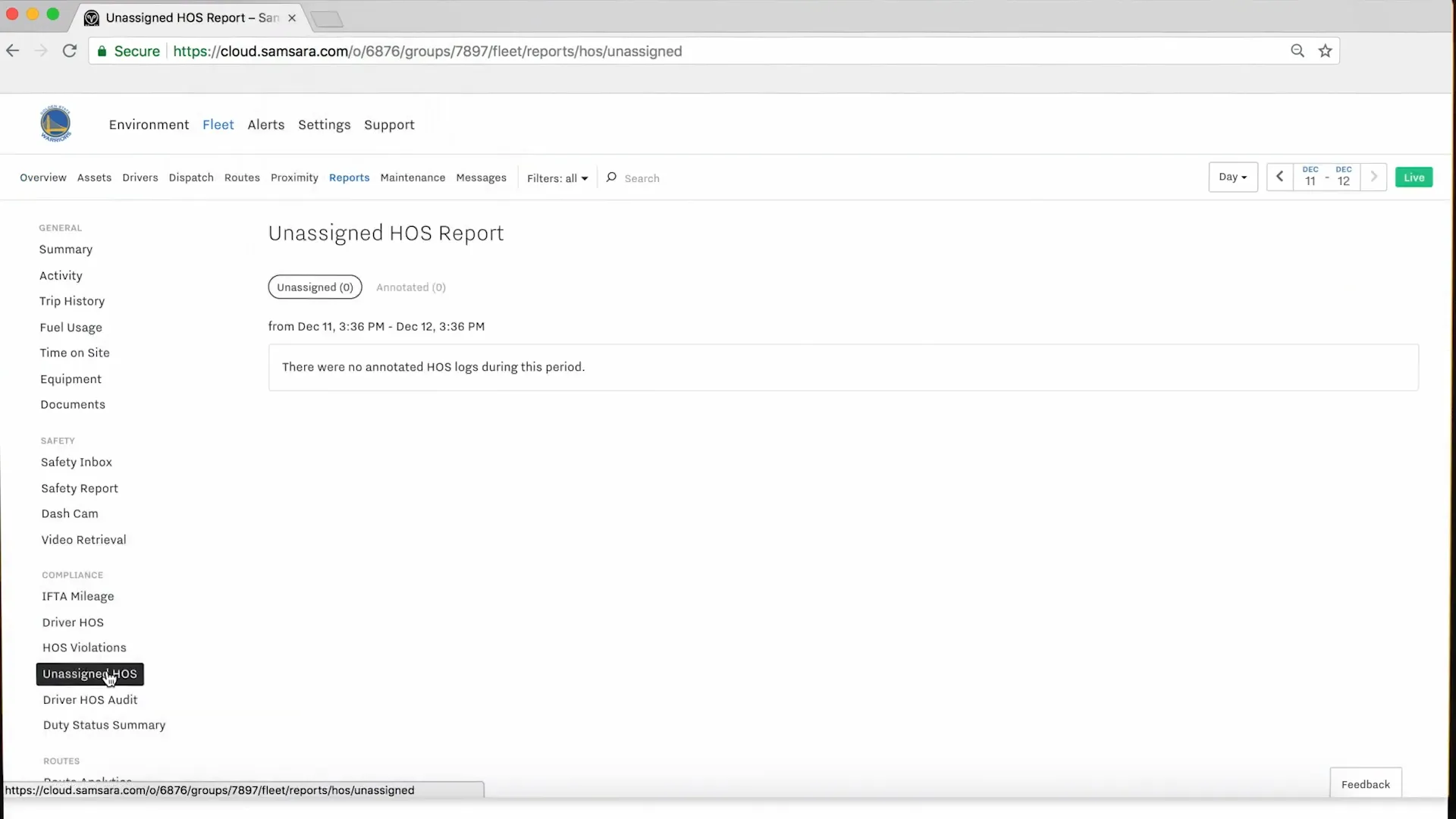This screenshot has height=819, width=1456.
Task: Open browser search with magnifier icon
Action: click(x=1297, y=50)
